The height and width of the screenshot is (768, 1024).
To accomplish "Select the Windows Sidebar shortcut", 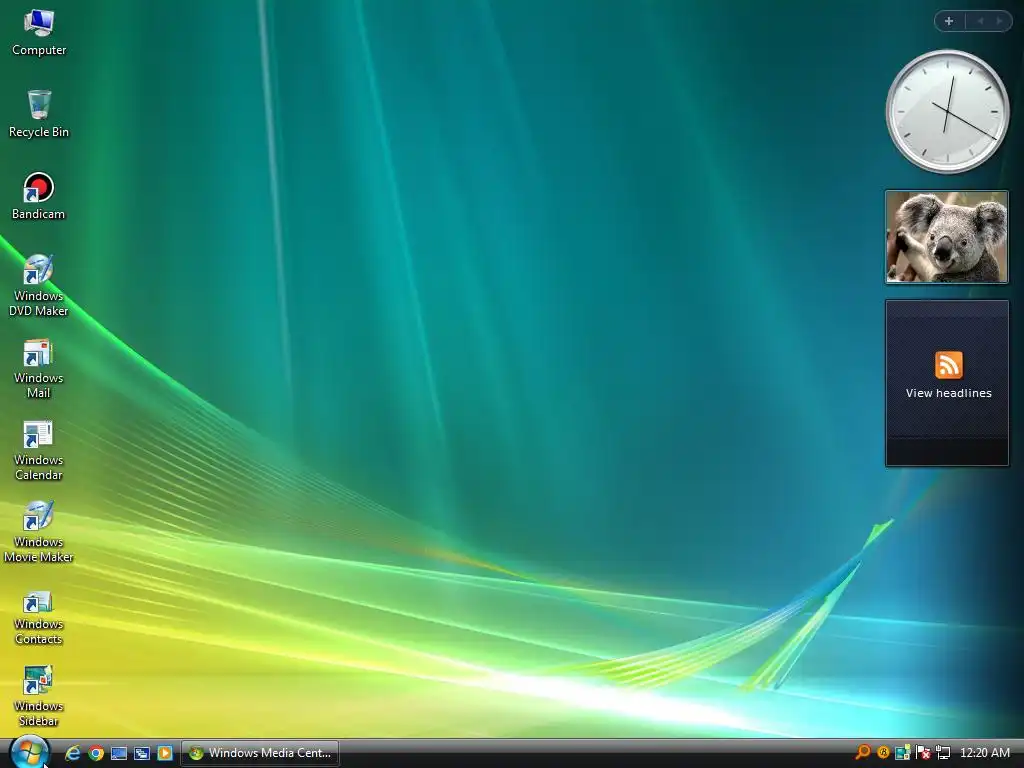I will click(x=39, y=696).
